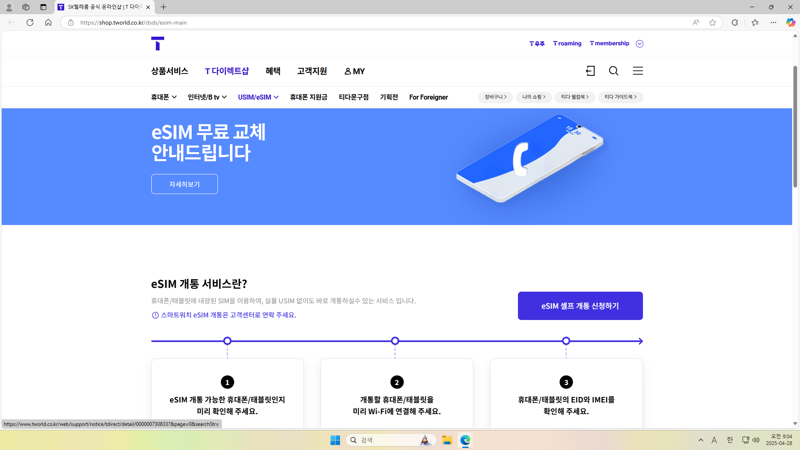
Task: Click the T roaming link
Action: 567,43
